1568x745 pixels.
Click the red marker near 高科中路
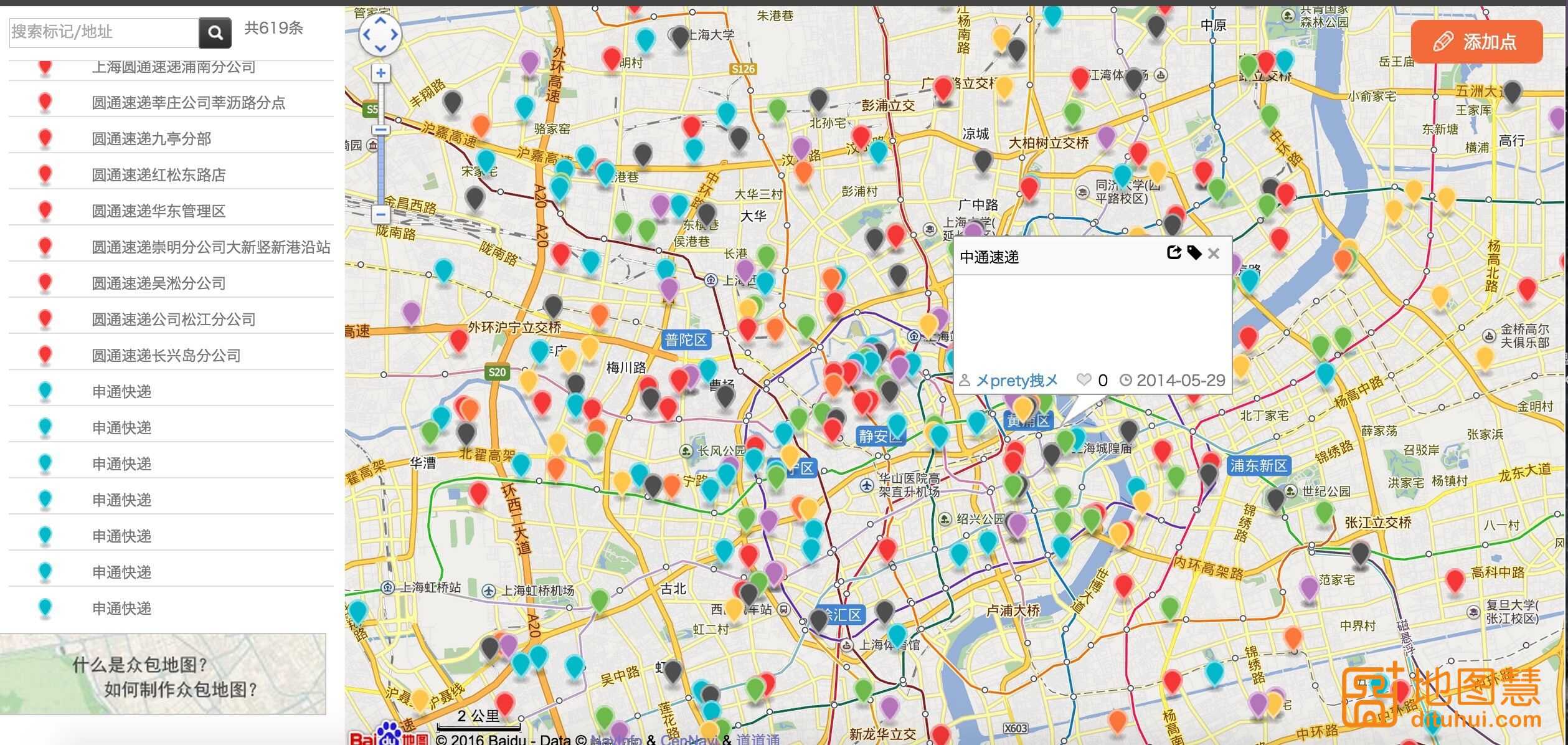pyautogui.click(x=1455, y=582)
